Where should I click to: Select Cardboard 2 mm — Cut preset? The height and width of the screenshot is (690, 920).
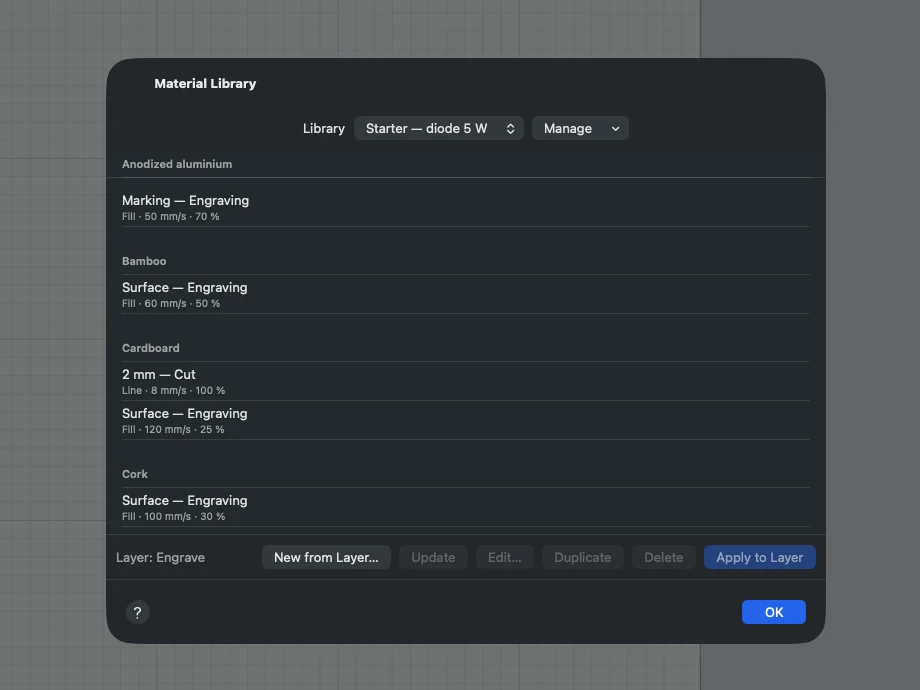pos(466,381)
